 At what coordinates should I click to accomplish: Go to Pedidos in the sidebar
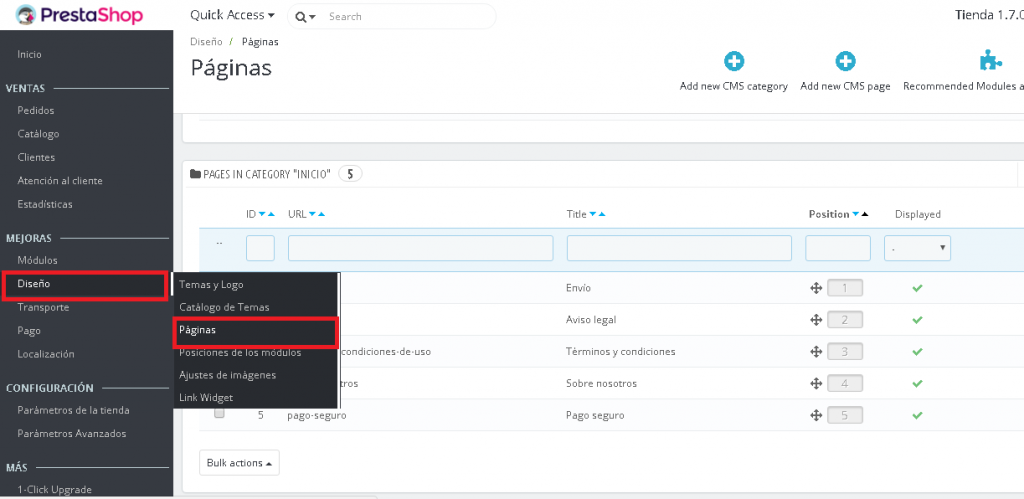pos(36,110)
